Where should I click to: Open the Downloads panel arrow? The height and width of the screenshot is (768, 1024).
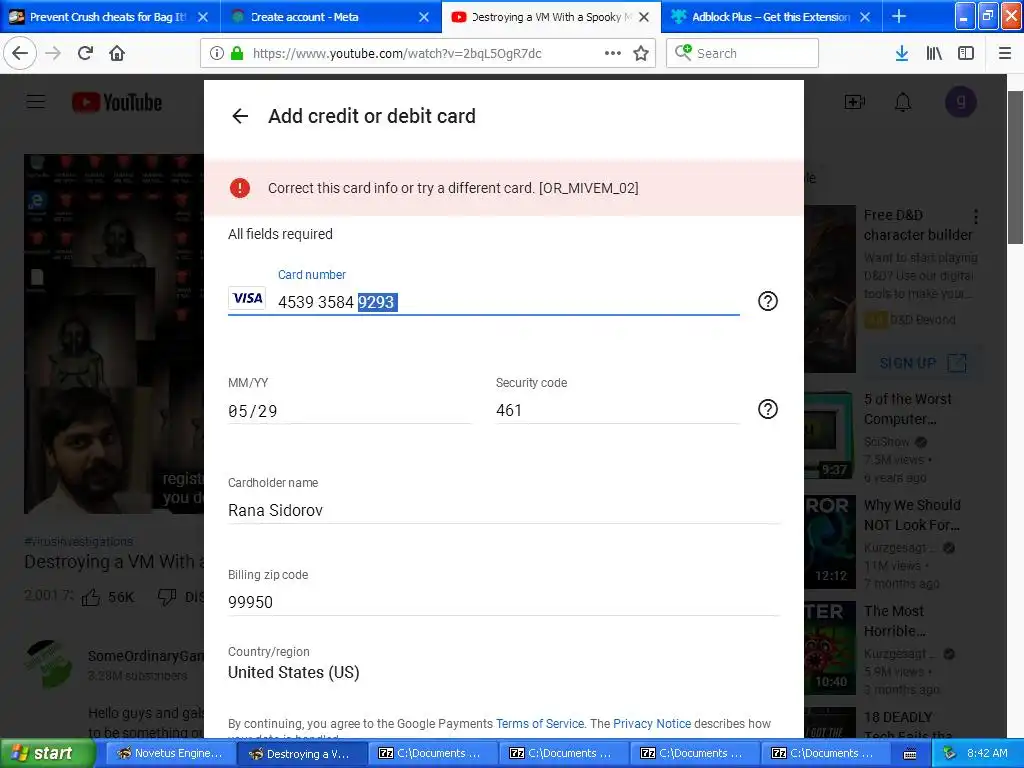tap(902, 54)
